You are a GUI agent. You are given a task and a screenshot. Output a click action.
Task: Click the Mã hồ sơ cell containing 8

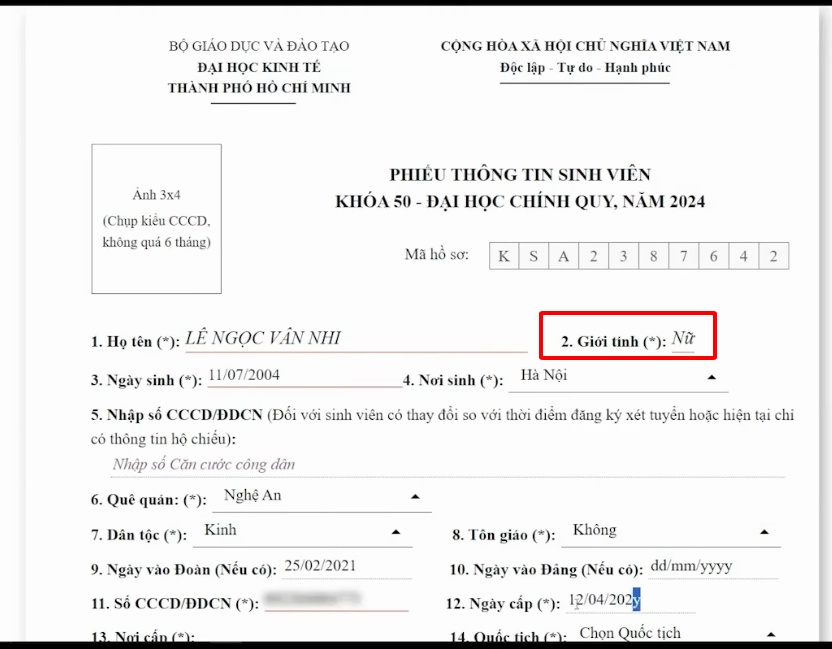click(654, 256)
